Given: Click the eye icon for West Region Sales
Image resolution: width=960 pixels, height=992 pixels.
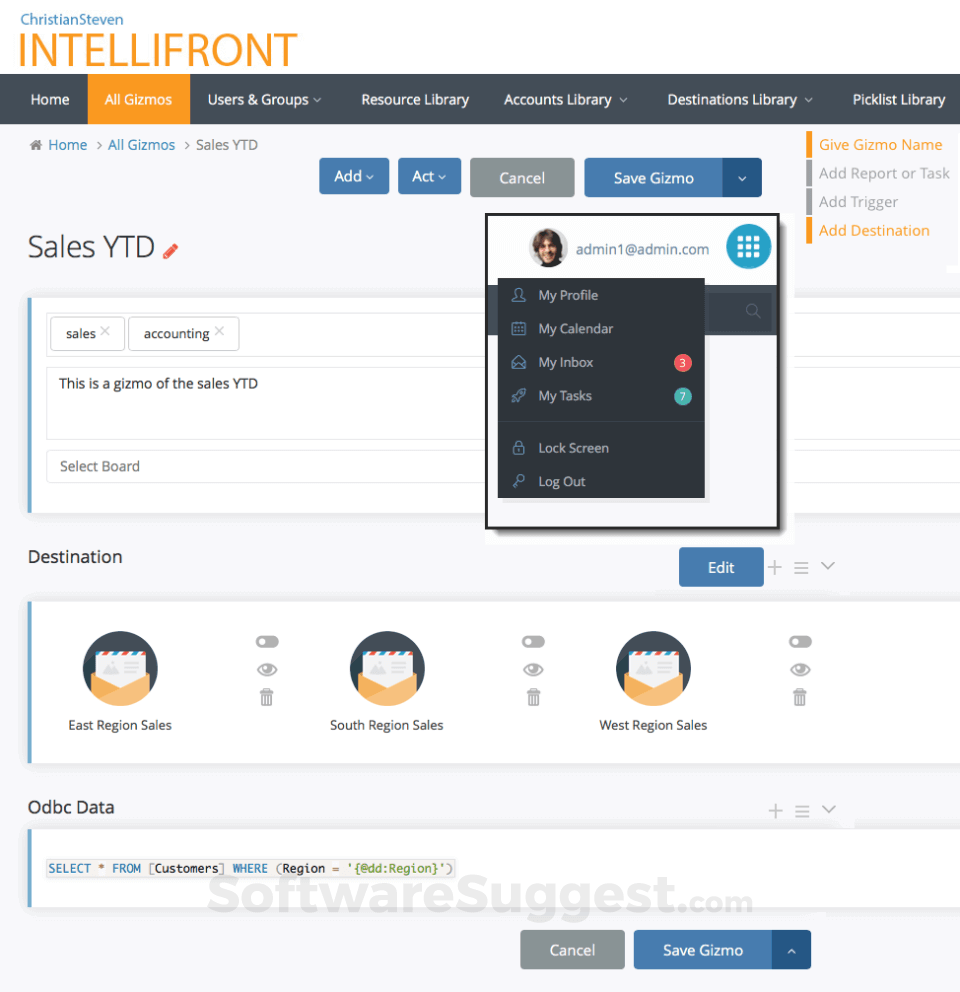Looking at the screenshot, I should [x=800, y=669].
